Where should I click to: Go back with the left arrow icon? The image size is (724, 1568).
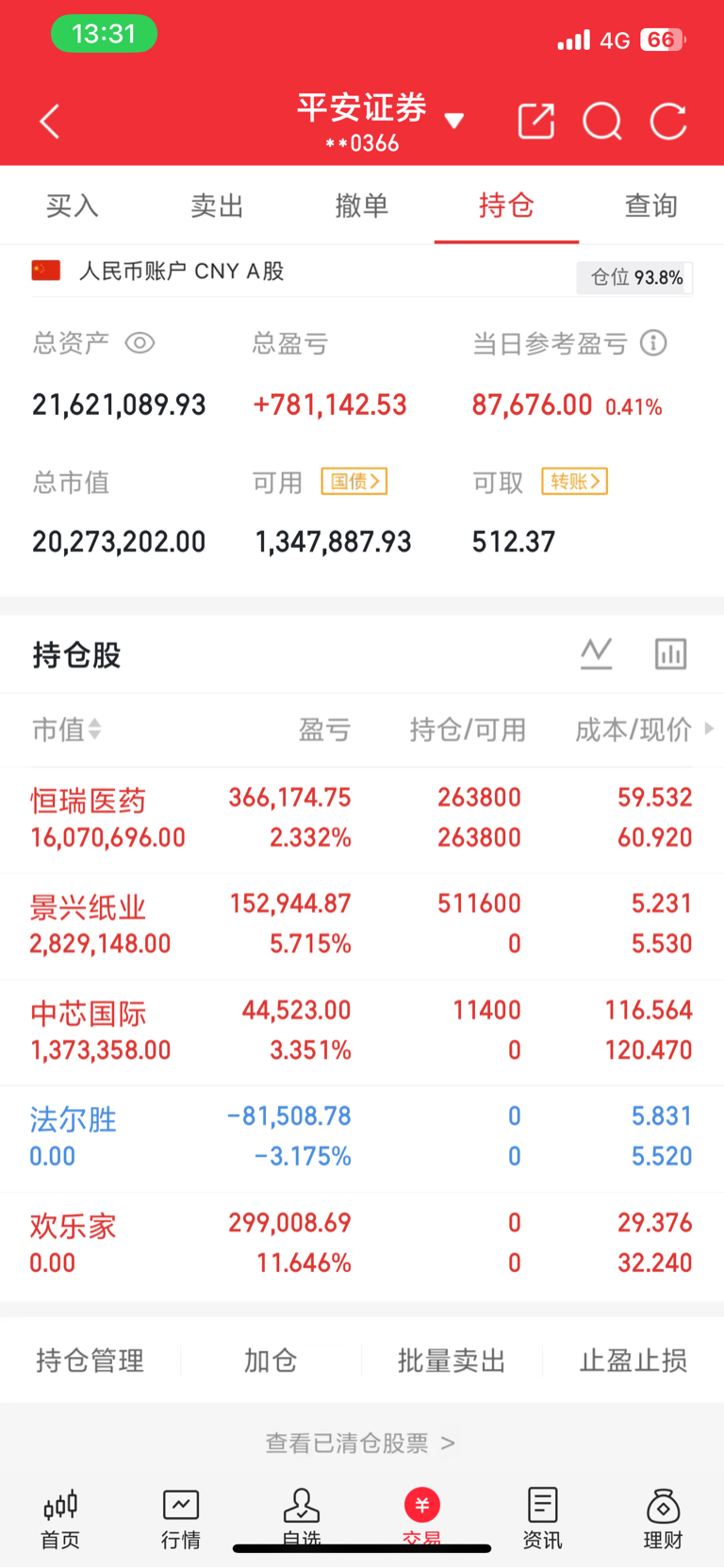[x=50, y=122]
